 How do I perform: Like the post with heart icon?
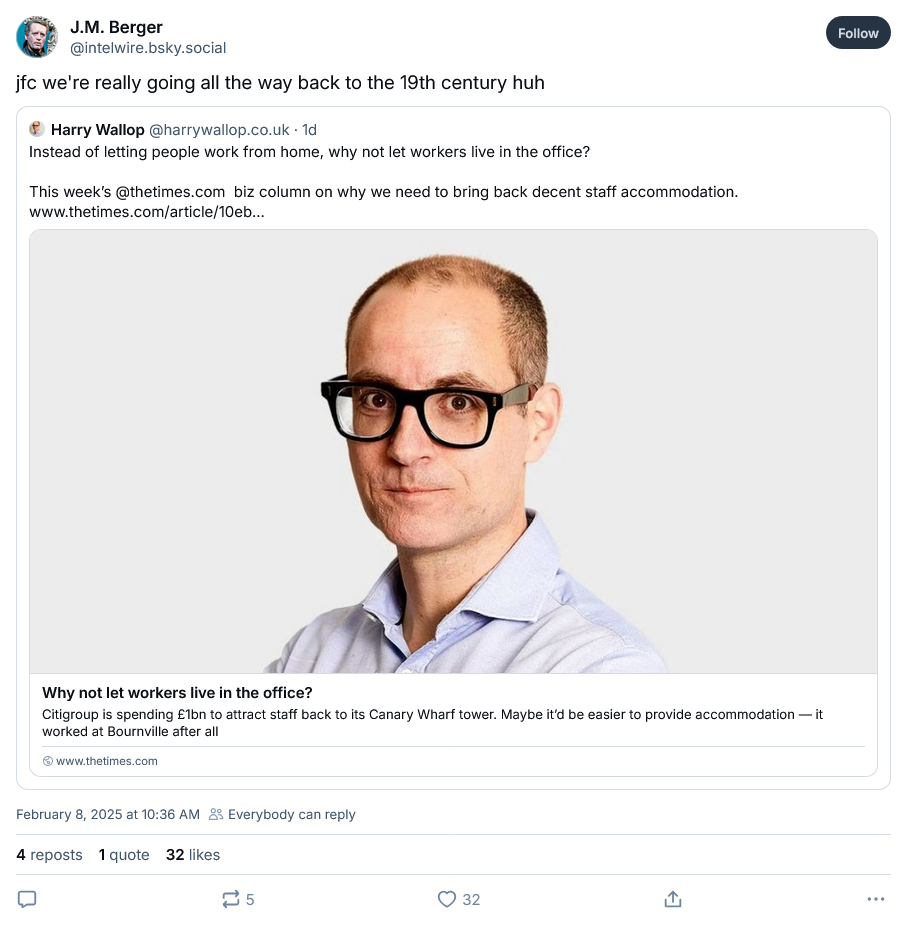pos(447,899)
